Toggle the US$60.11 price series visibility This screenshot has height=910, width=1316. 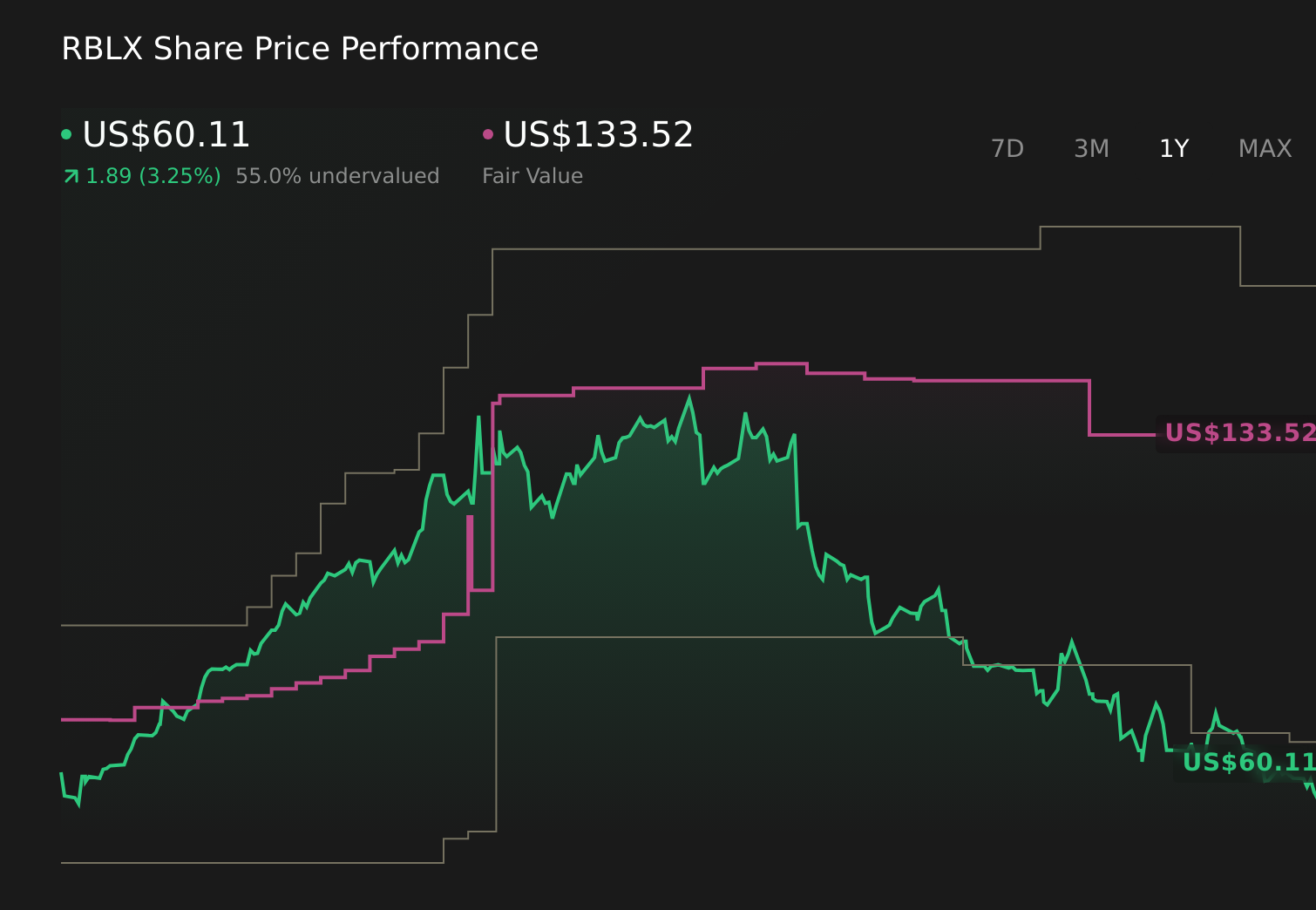pyautogui.click(x=164, y=135)
